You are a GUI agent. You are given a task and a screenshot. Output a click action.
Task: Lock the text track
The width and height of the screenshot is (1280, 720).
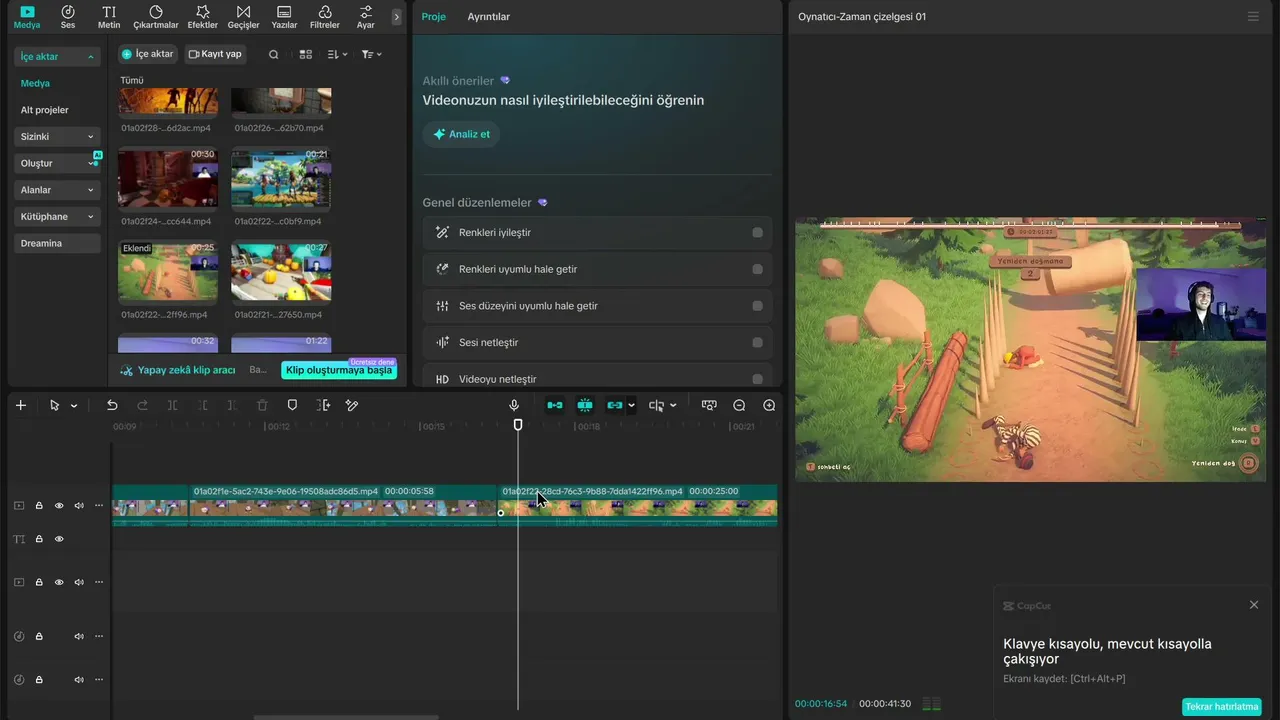click(x=39, y=539)
